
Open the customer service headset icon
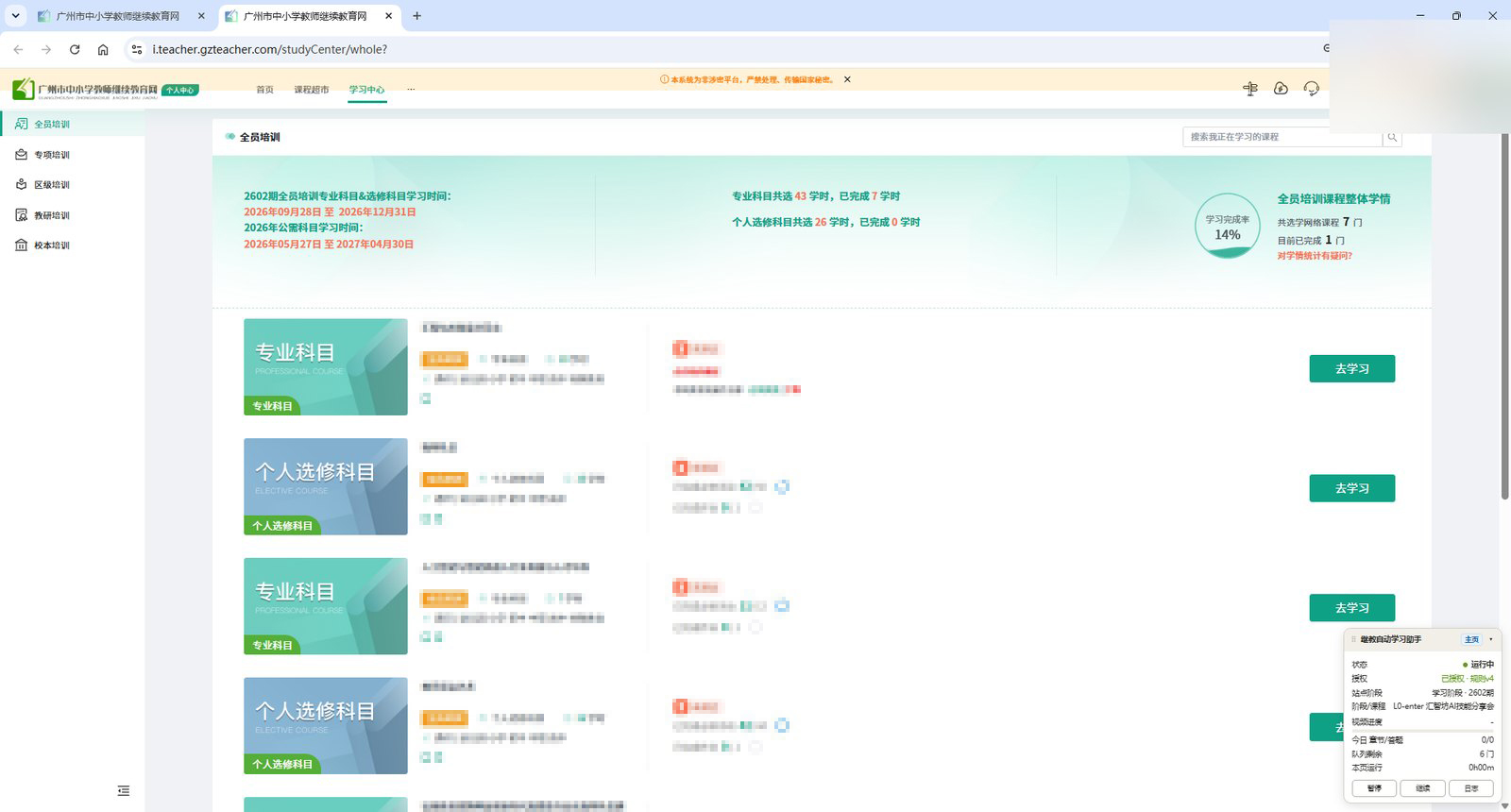(1312, 88)
